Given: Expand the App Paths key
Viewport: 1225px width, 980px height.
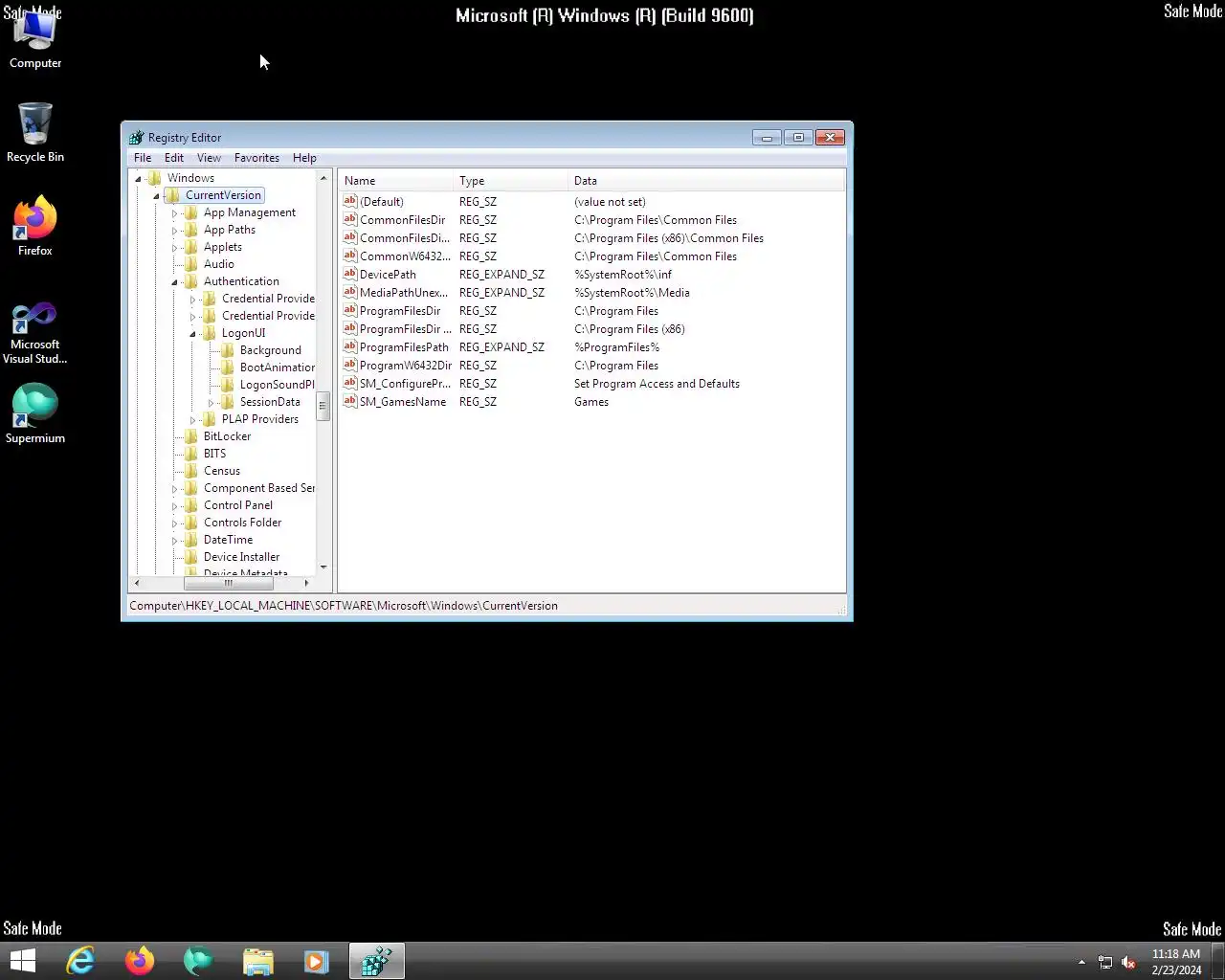Looking at the screenshot, I should pos(174,231).
